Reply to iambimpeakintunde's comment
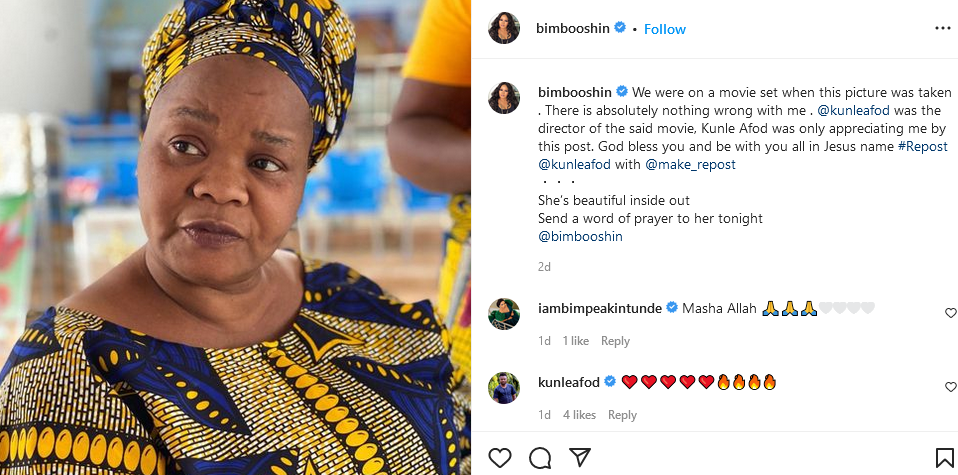Image resolution: width=958 pixels, height=475 pixels. pos(615,341)
